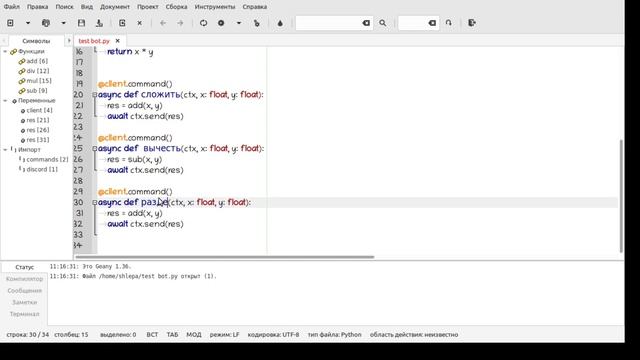This screenshot has height=360, width=640.
Task: Select the div [12] function symbol
Action: click(x=34, y=71)
